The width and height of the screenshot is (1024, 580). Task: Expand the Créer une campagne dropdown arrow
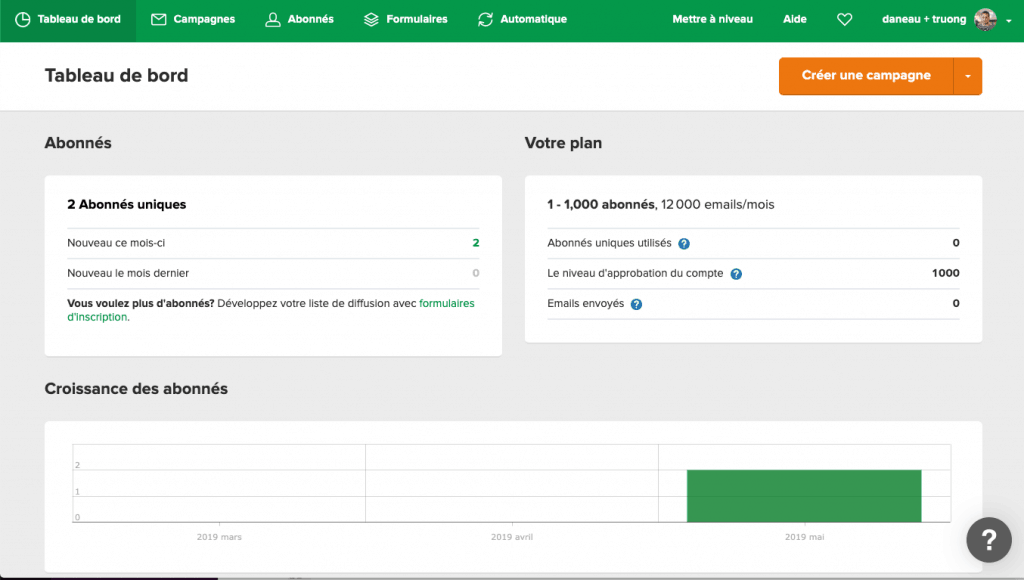coord(967,76)
